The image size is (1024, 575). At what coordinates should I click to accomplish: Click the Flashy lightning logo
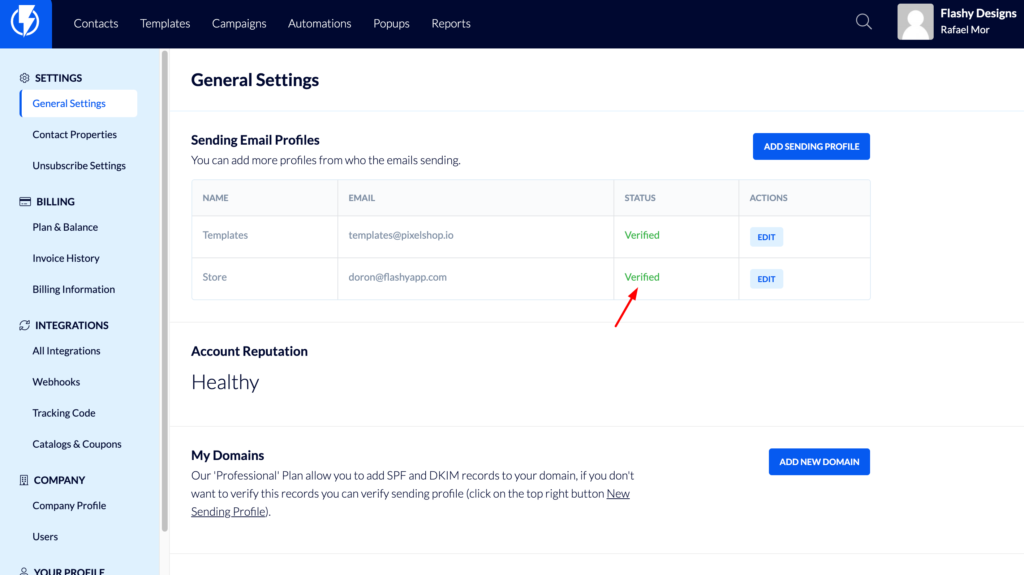click(x=25, y=22)
